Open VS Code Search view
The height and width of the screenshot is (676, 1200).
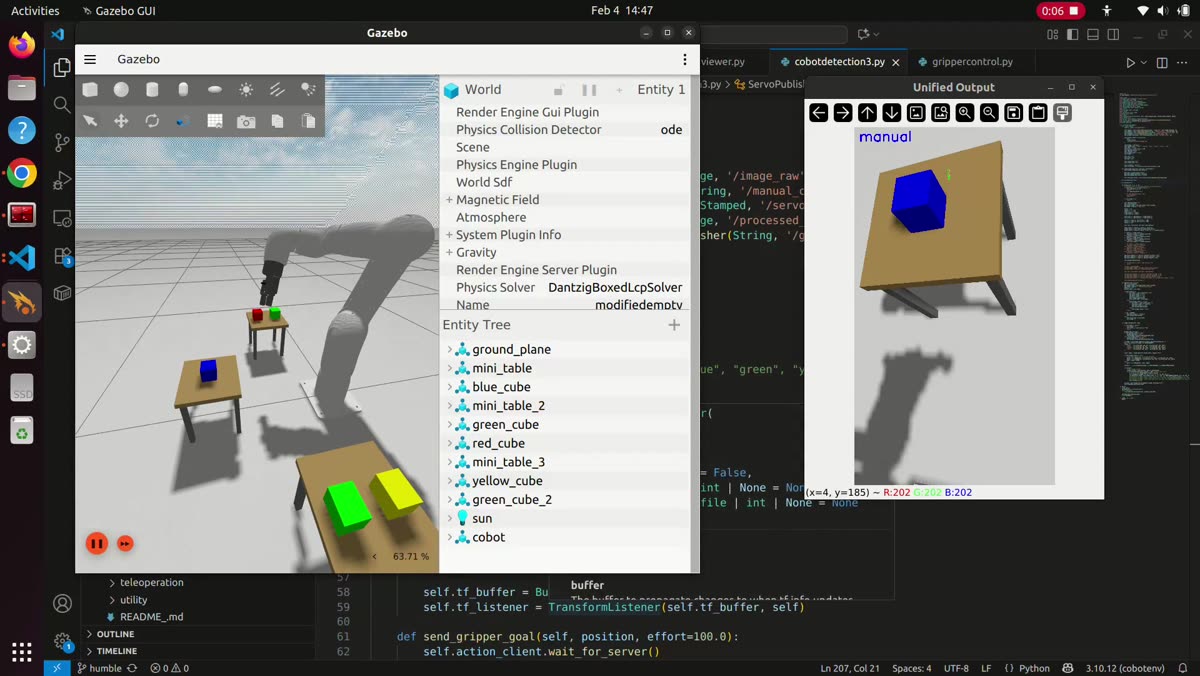(x=62, y=105)
